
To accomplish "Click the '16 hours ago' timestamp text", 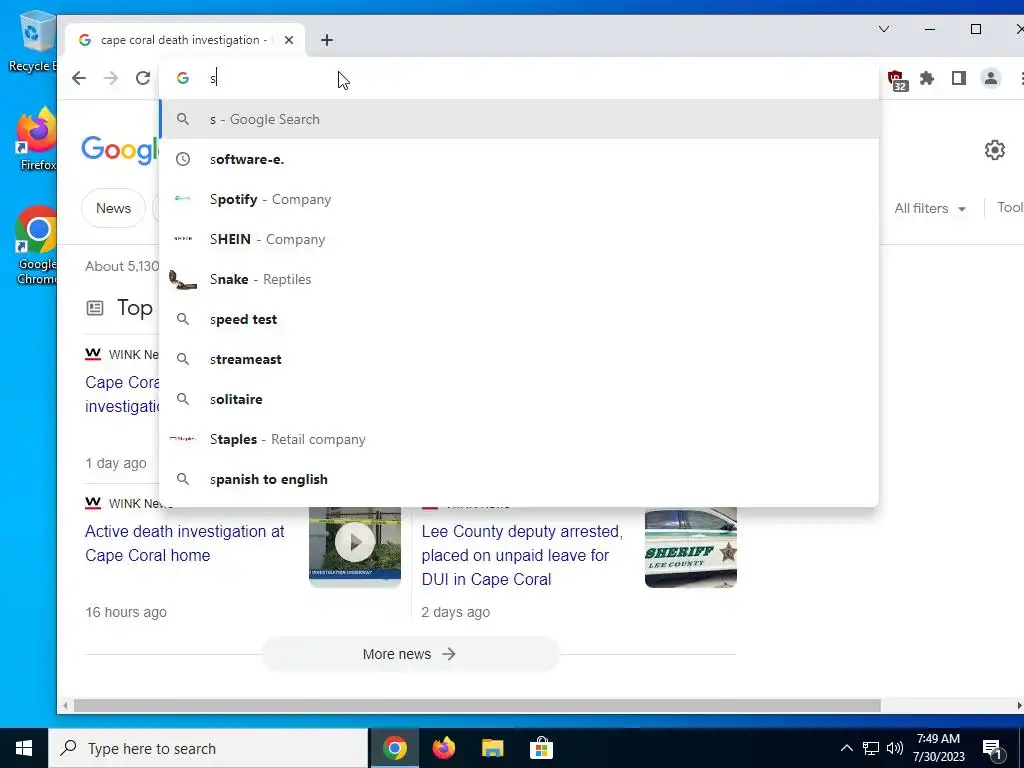I will coord(126,612).
